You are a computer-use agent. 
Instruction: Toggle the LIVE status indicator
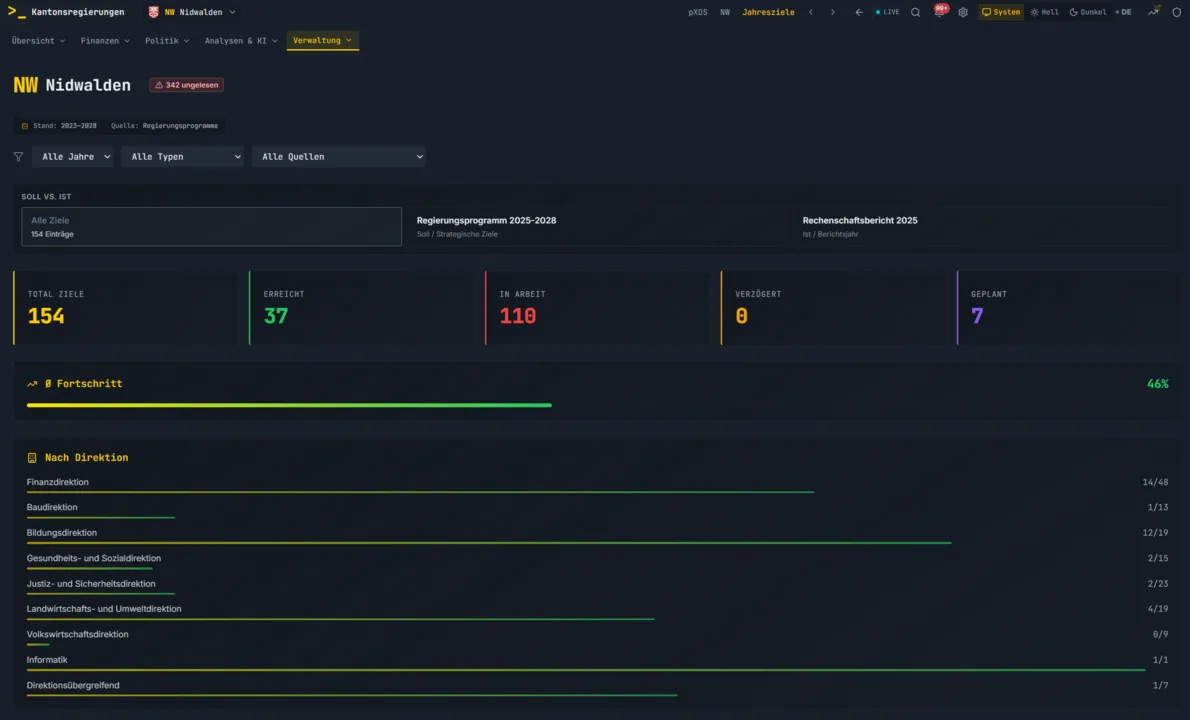point(887,12)
